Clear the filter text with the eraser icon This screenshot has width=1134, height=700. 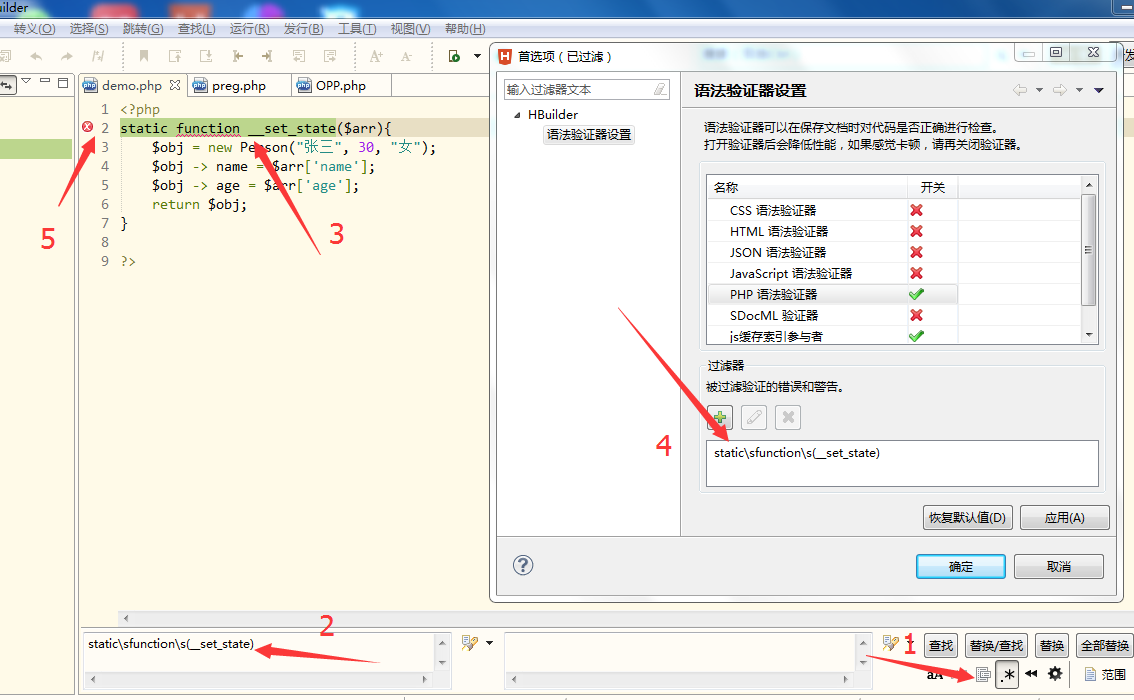(x=660, y=90)
